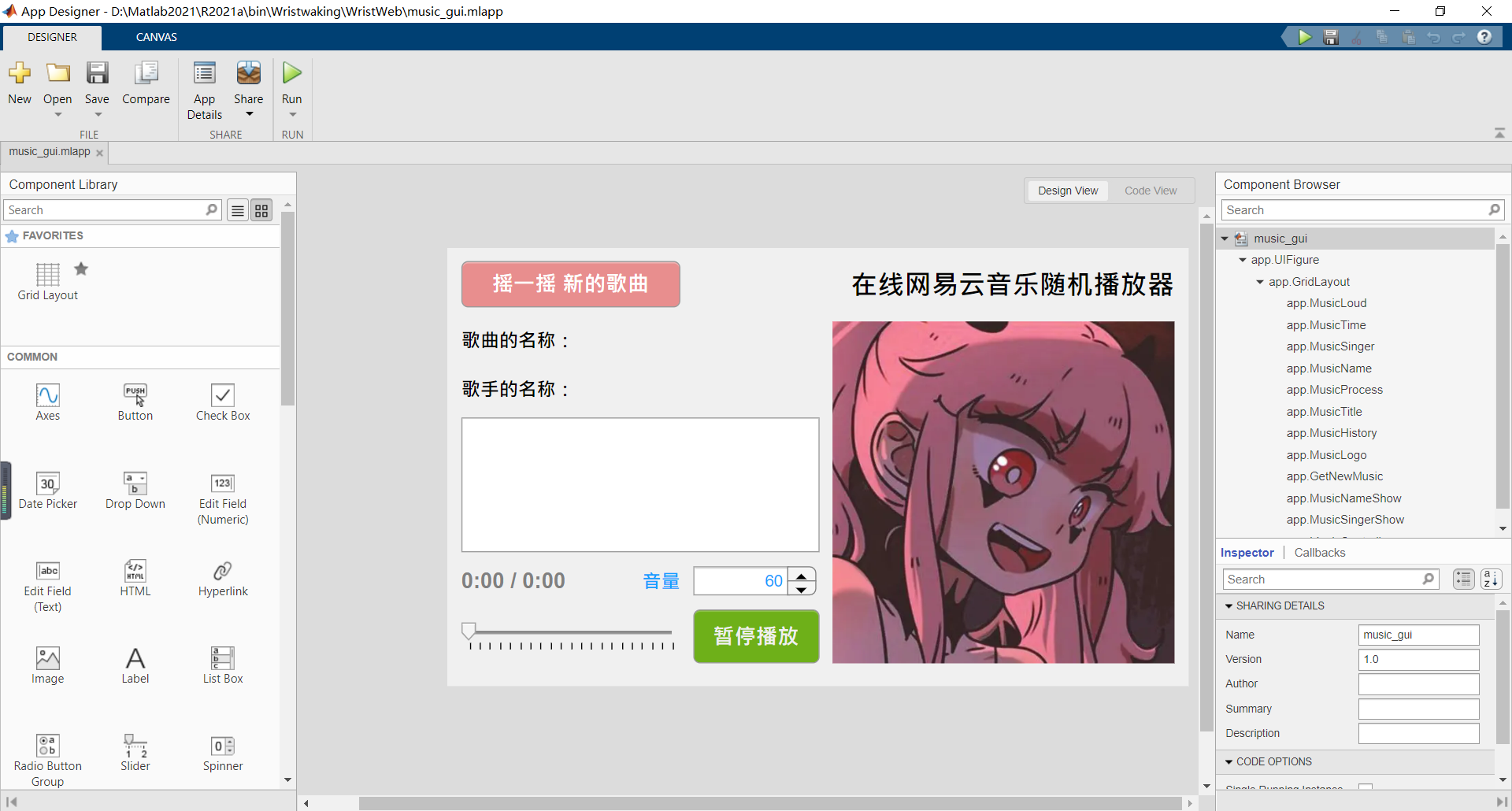This screenshot has width=1512, height=811.
Task: Click the Compare icon
Action: (x=146, y=73)
